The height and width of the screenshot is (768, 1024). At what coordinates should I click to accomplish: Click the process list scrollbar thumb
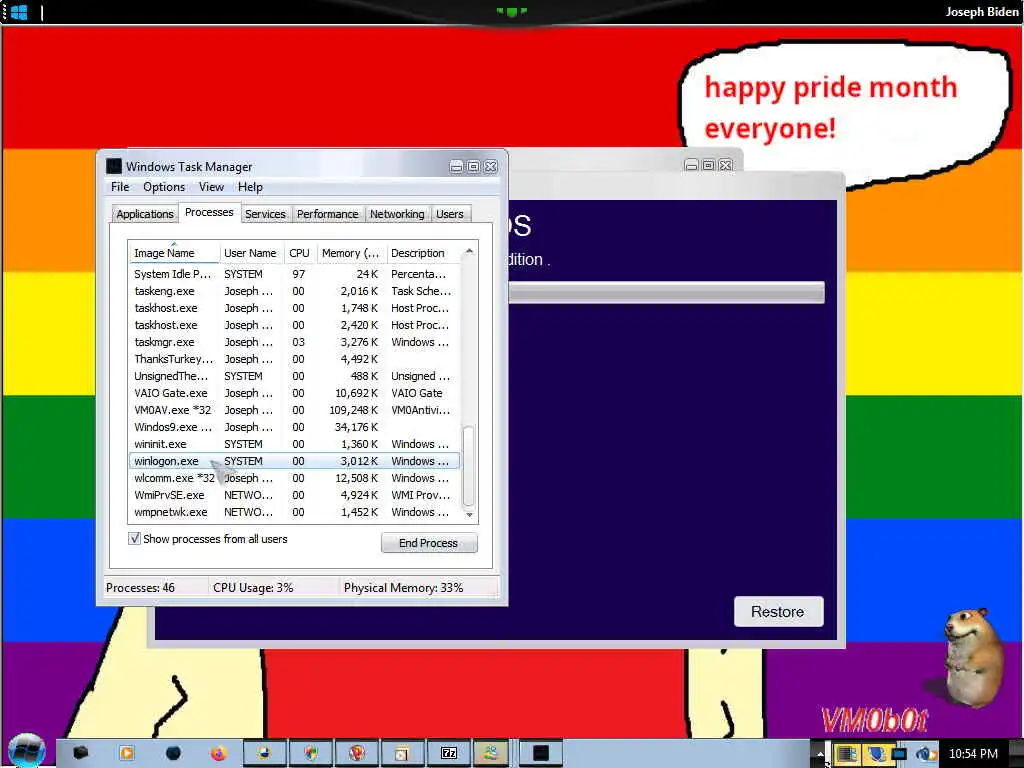point(468,465)
